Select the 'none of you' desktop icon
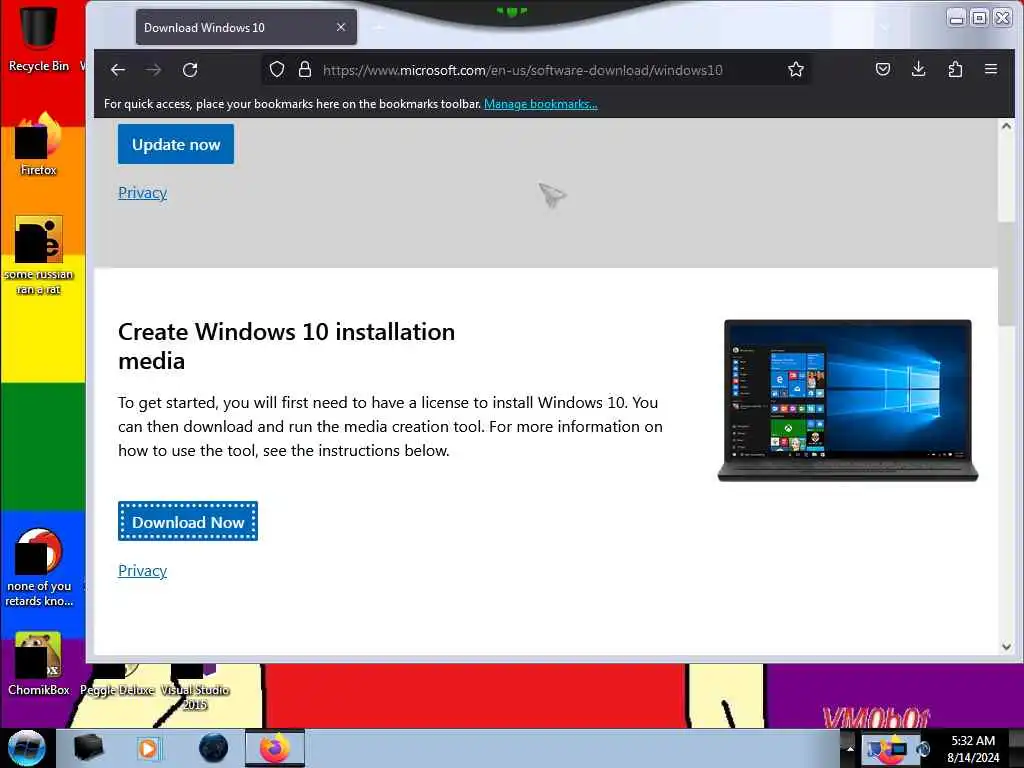 point(38,568)
